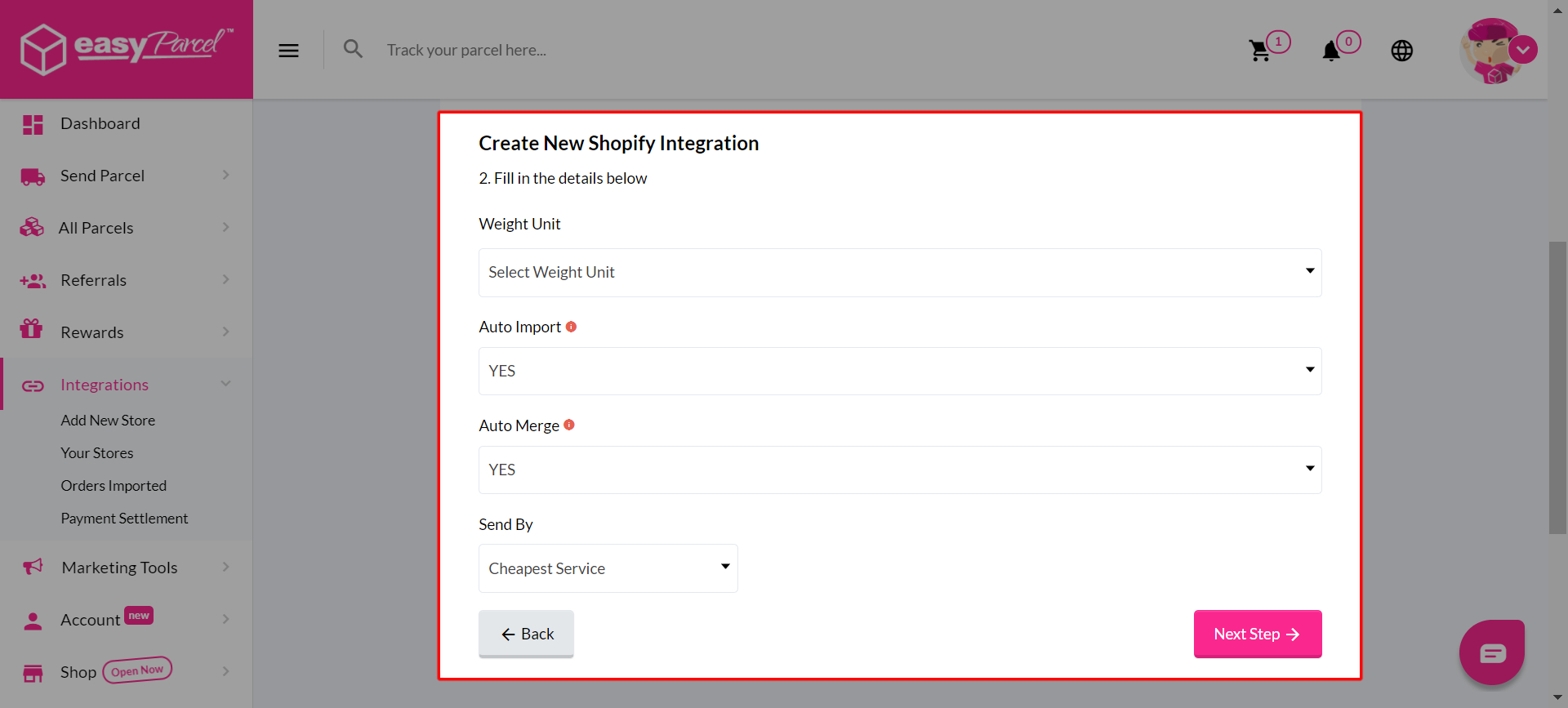Open the Send By Cheapest Service dropdown
Image resolution: width=1568 pixels, height=708 pixels.
tap(608, 568)
